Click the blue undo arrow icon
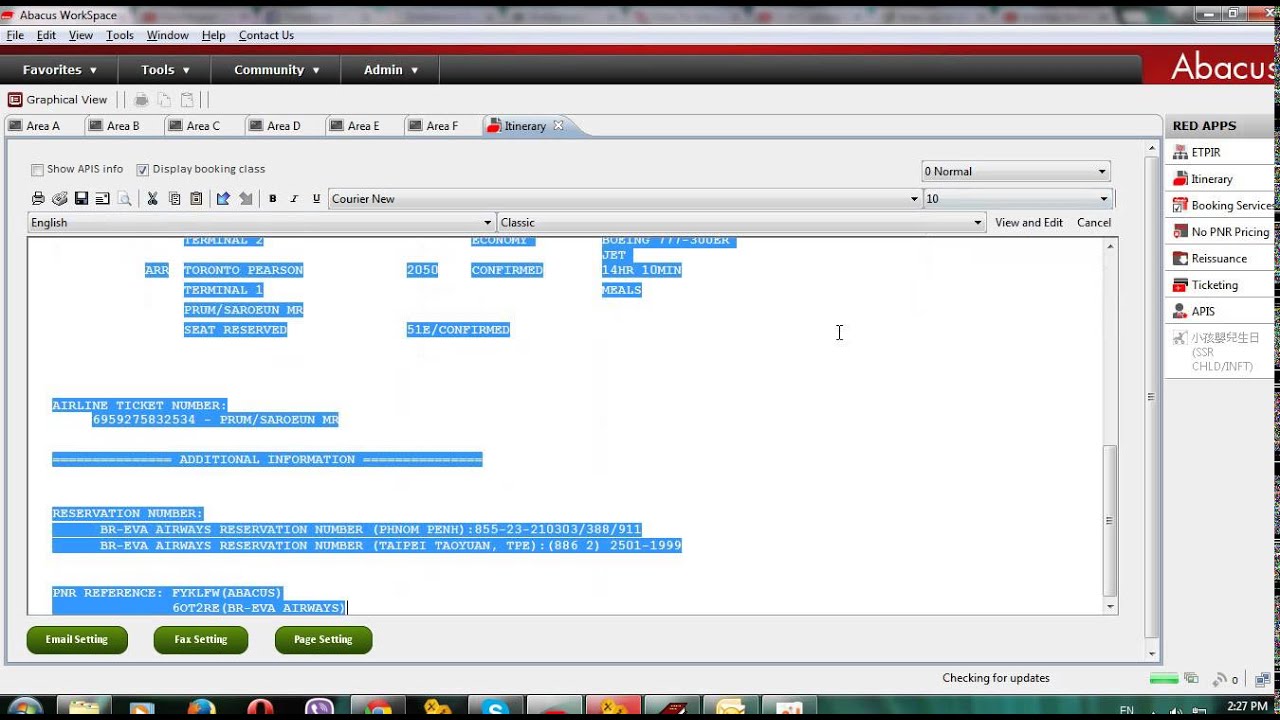The height and width of the screenshot is (720, 1280). [x=223, y=199]
